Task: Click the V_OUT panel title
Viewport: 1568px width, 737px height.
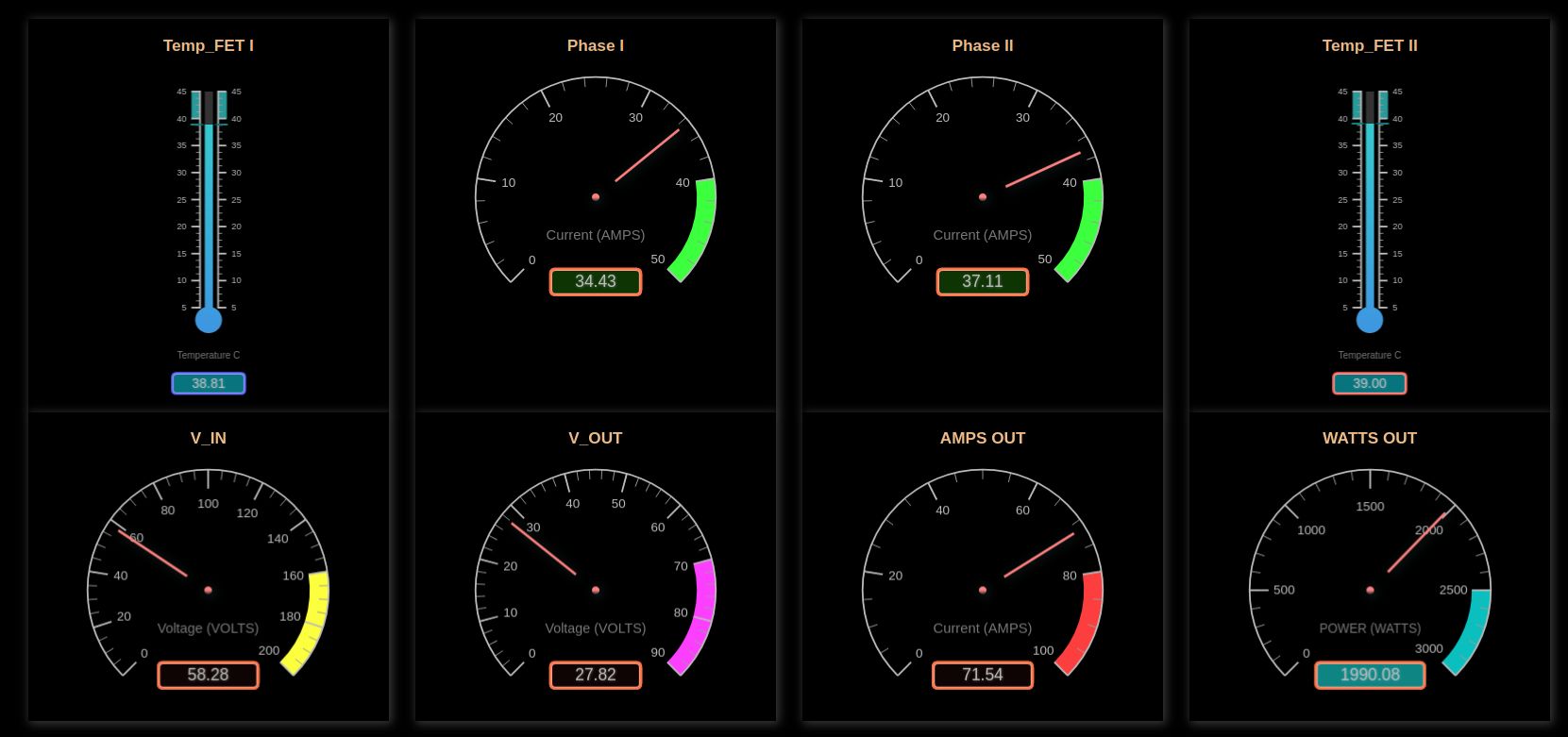Action: 596,438
